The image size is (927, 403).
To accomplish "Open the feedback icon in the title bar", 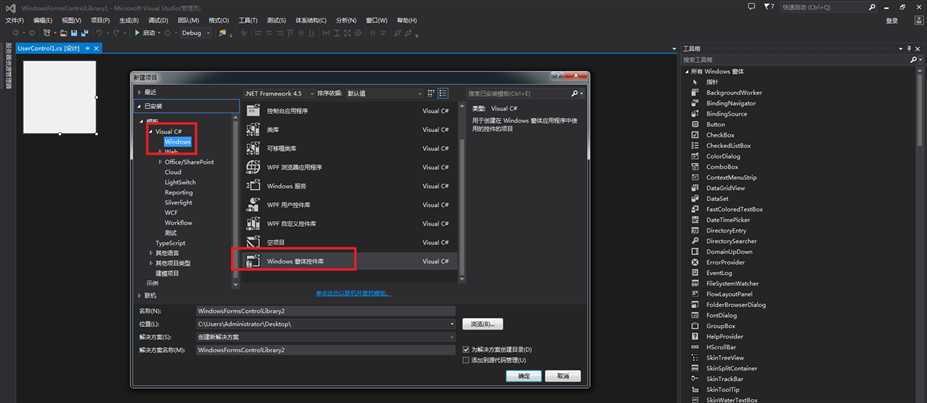I will coord(751,7).
